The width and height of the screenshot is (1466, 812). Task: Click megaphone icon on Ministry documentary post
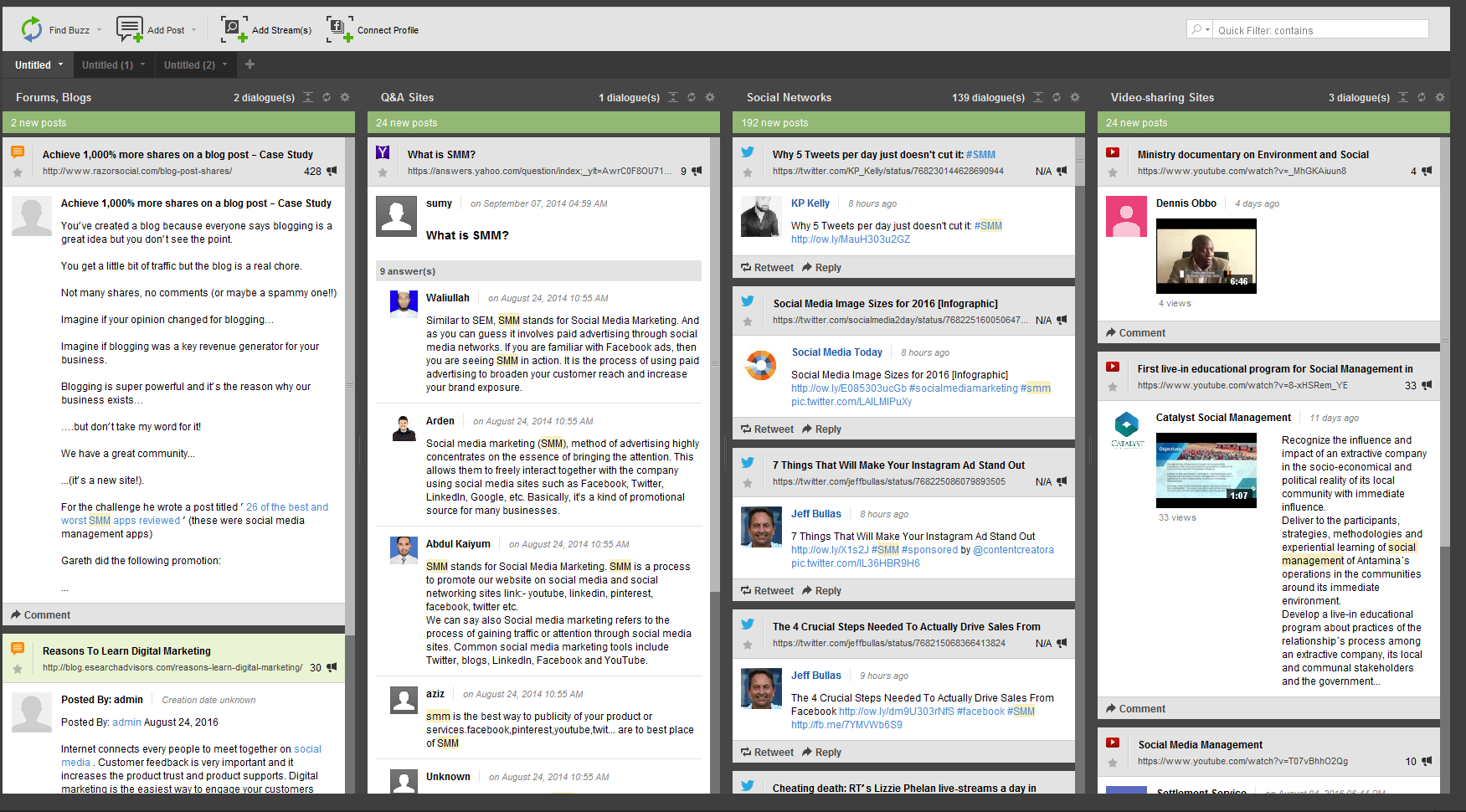click(x=1427, y=171)
